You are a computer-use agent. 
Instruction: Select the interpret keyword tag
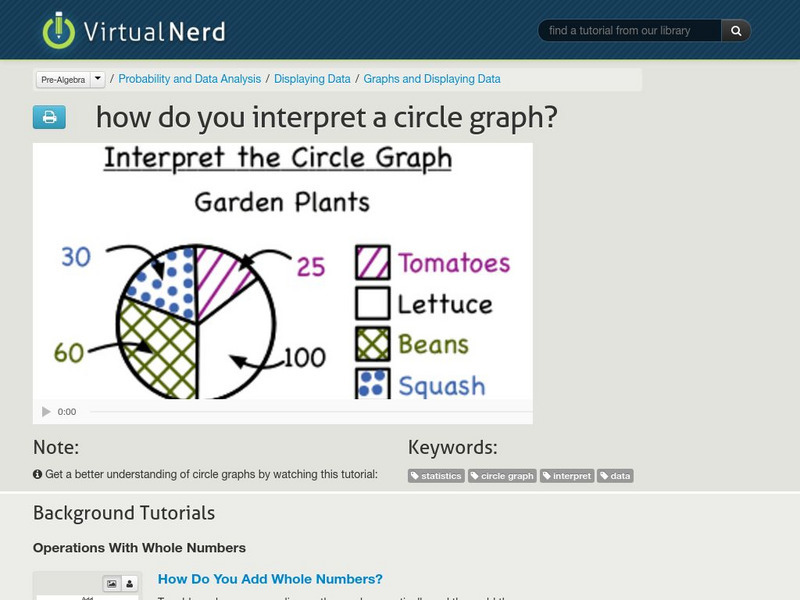pos(567,476)
